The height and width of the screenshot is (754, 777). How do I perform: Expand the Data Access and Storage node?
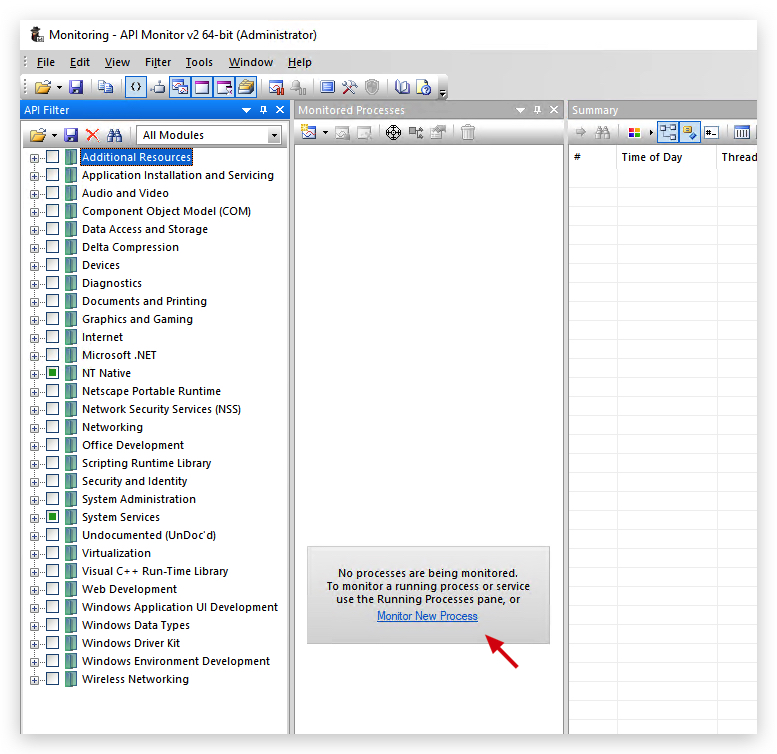34,230
